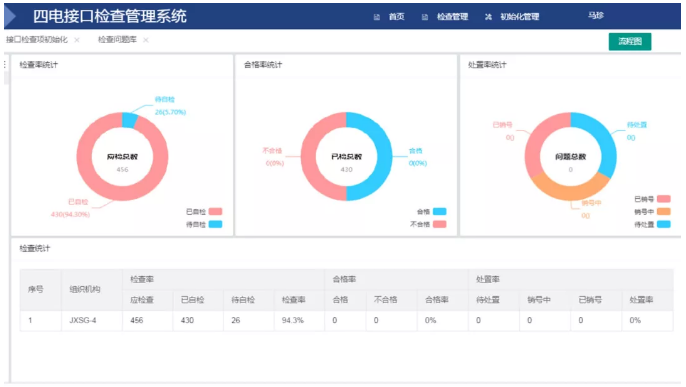Toggle 待自检 legend in 检查率统计 chart

204,224
